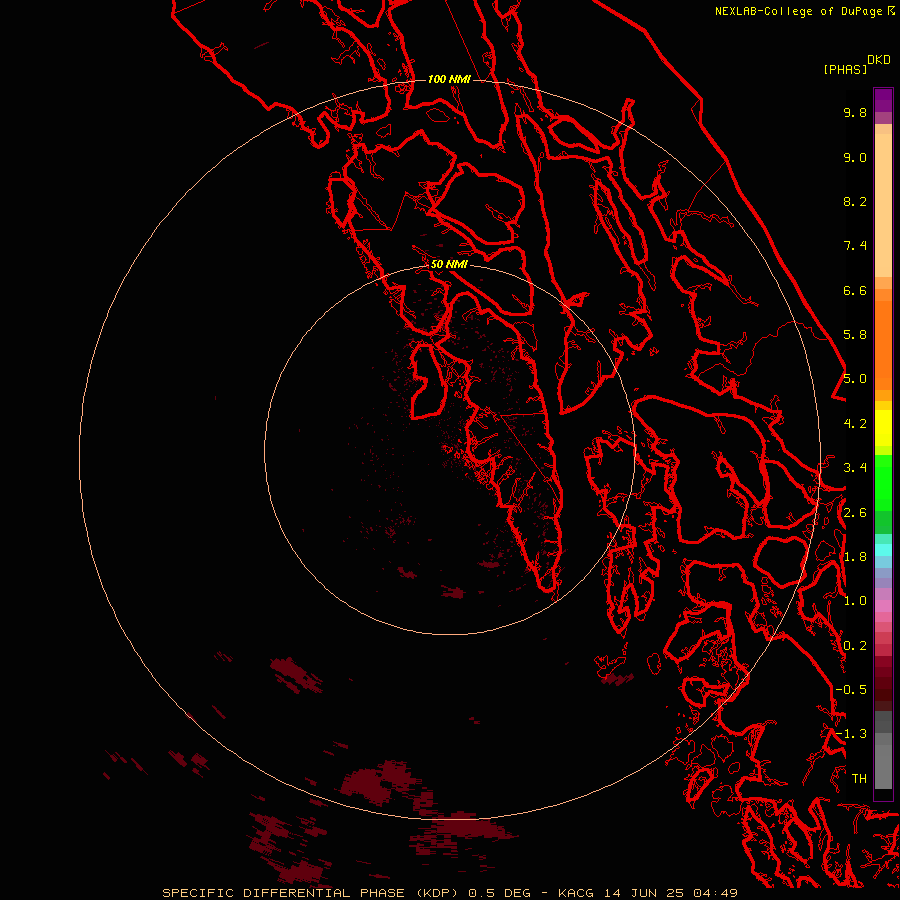
Task: Select the 7.4 value on the legend
Action: 855,246
